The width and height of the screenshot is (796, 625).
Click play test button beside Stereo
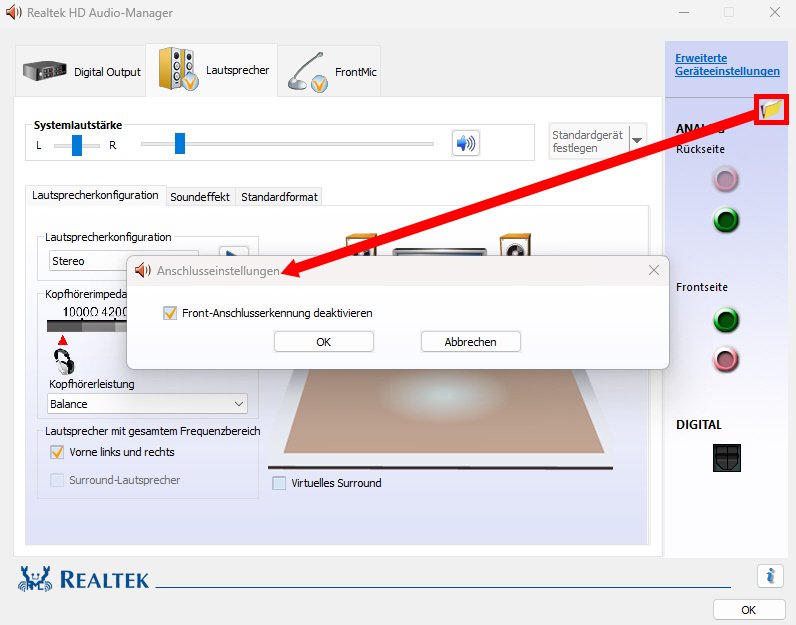[x=234, y=252]
